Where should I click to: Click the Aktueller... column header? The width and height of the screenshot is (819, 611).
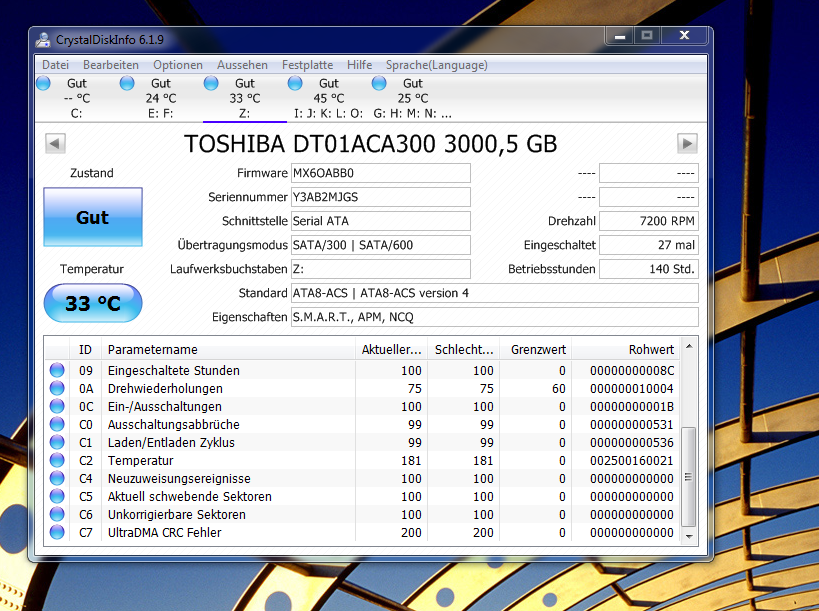[x=391, y=349]
